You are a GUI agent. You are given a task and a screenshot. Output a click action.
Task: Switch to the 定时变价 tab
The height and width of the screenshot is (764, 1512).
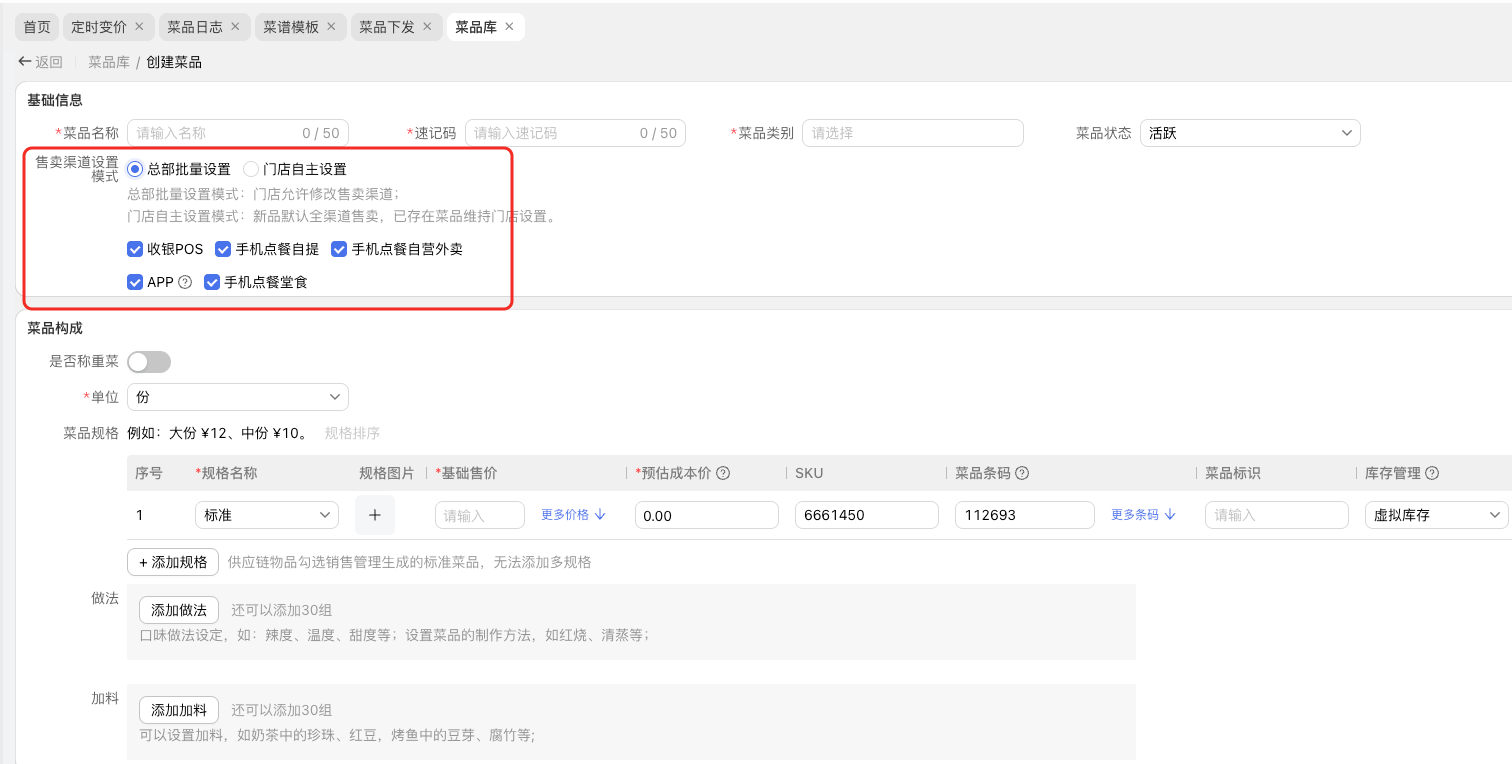click(99, 27)
